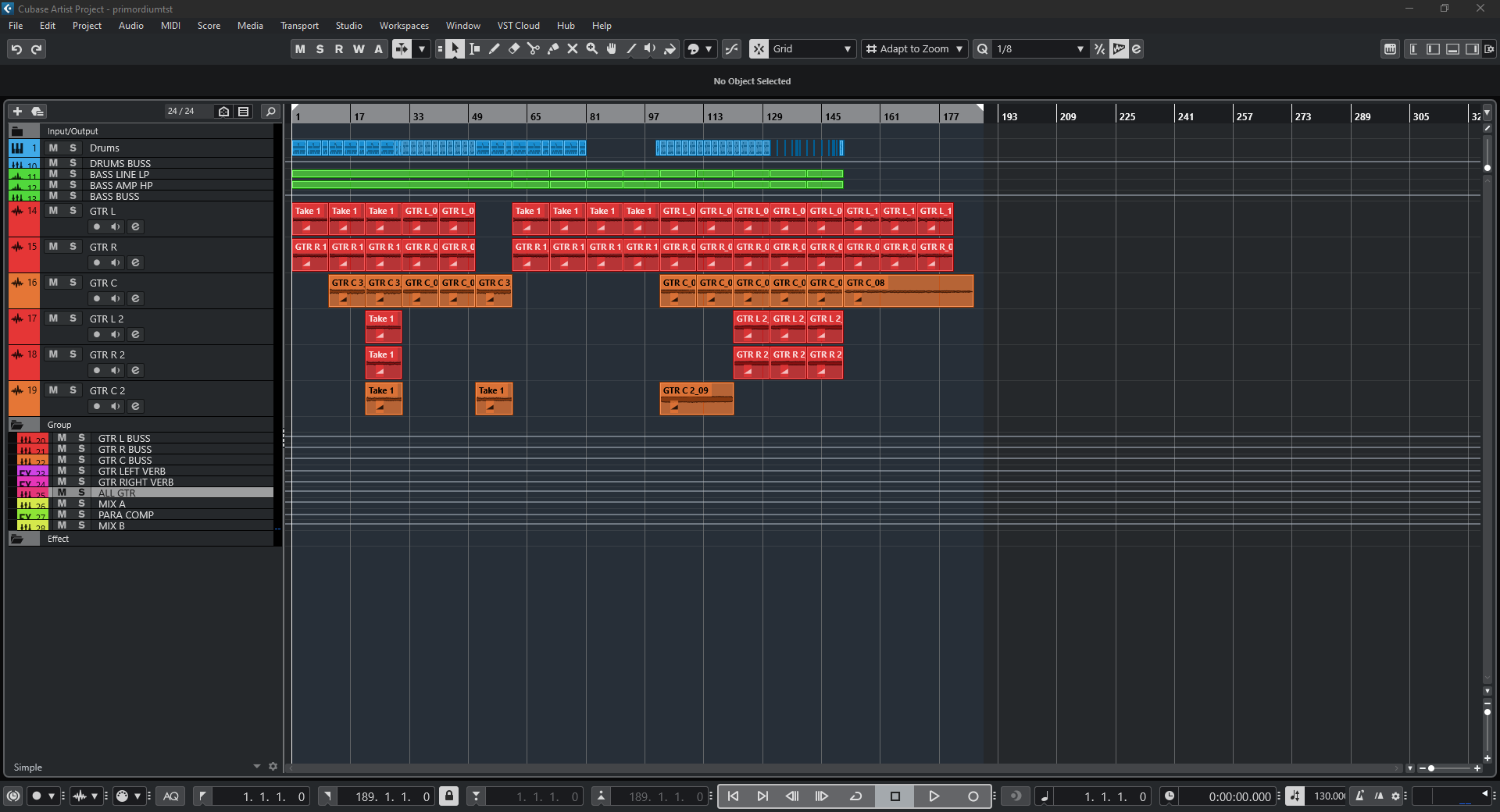
Task: Toggle the Snap on/off button
Action: pyautogui.click(x=759, y=49)
